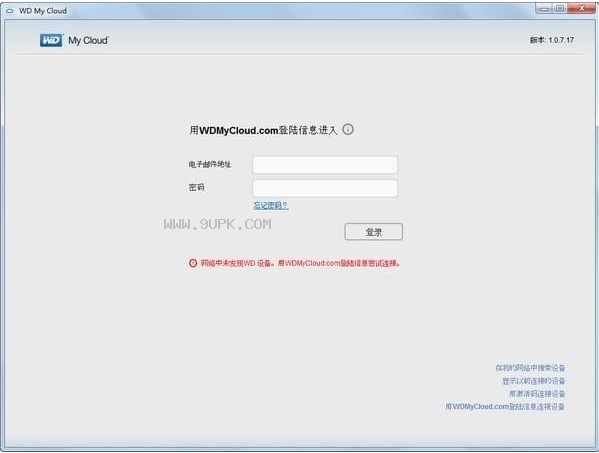Click the 密码 field label
Viewport: 599px width, 453px height.
point(196,188)
